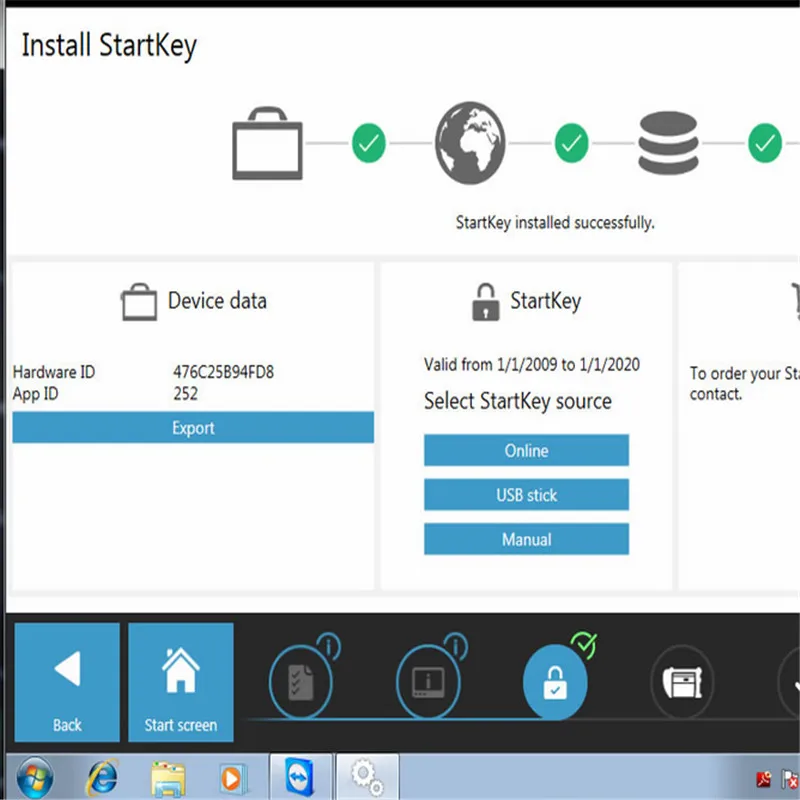This screenshot has height=800, width=800.
Task: Choose USB stick as StartKey source
Action: [x=526, y=494]
